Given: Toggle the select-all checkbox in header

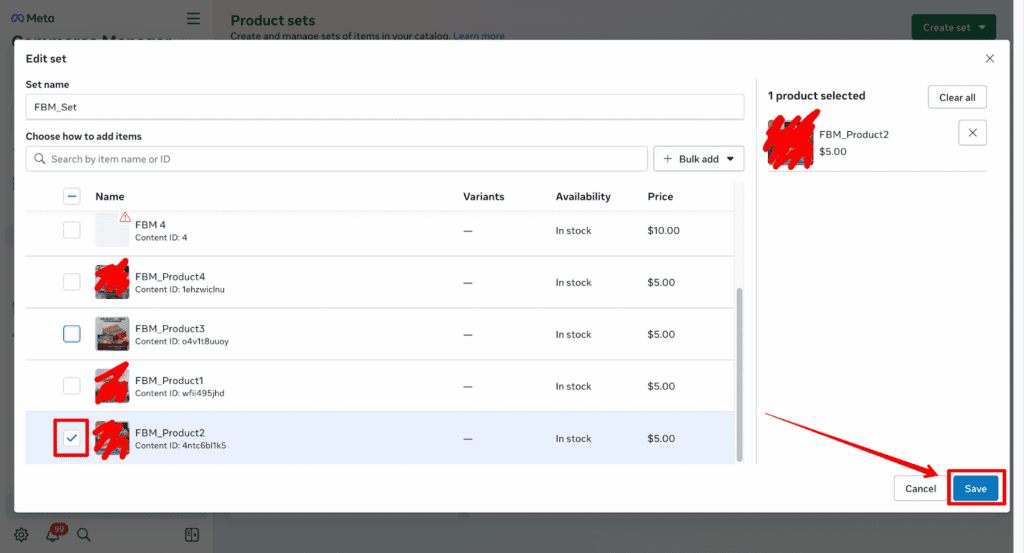Looking at the screenshot, I should tap(72, 196).
